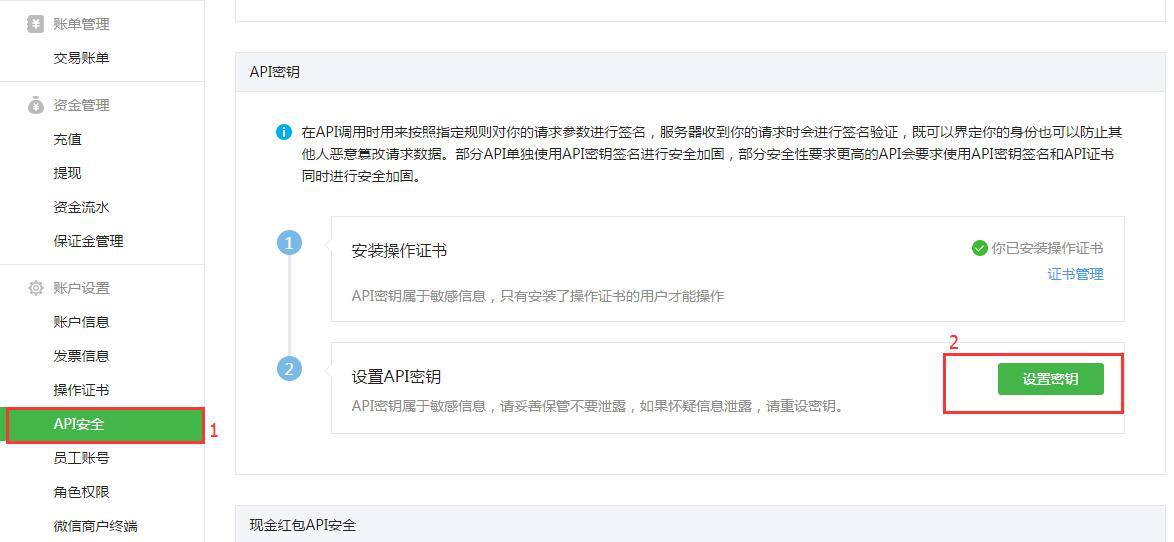
Task: Click the step 2 circle icon
Action: point(289,369)
